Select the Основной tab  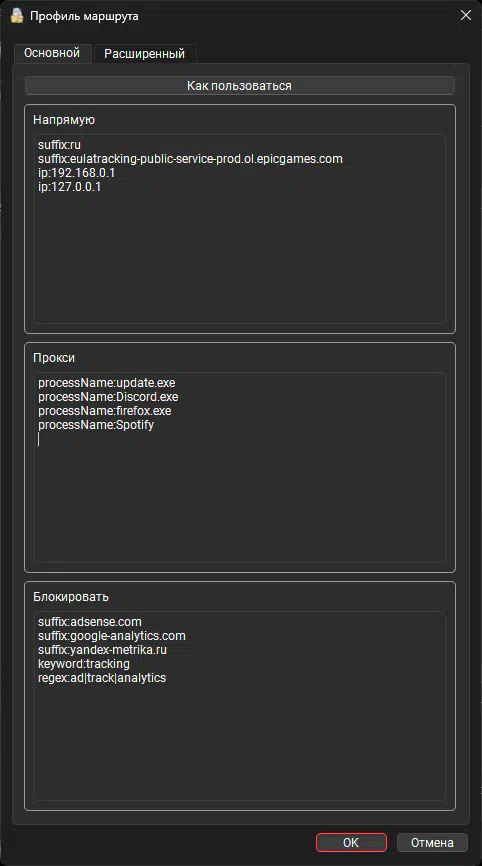point(52,53)
